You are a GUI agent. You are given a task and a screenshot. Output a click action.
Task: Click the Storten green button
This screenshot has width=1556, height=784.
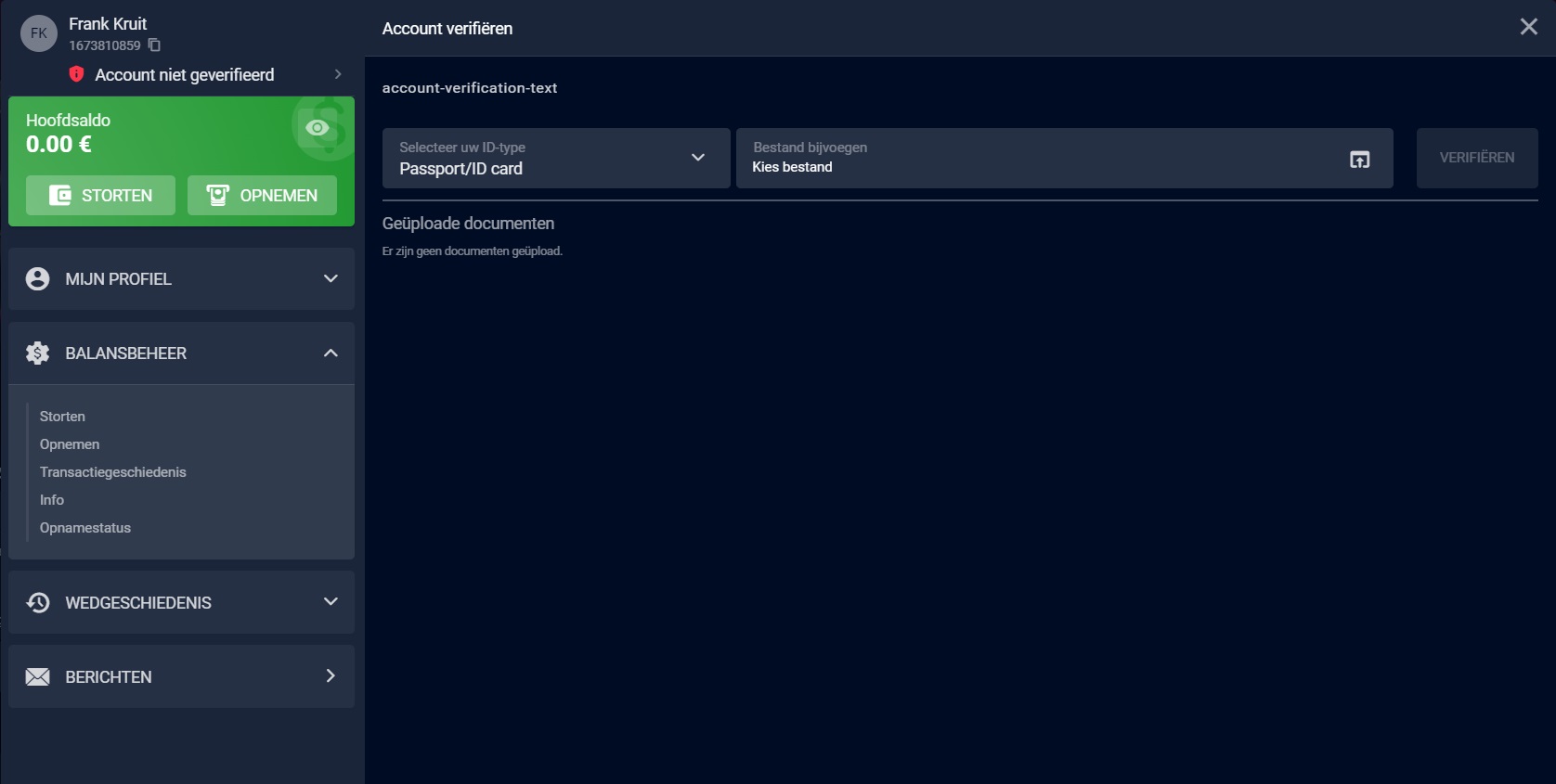[x=100, y=196]
